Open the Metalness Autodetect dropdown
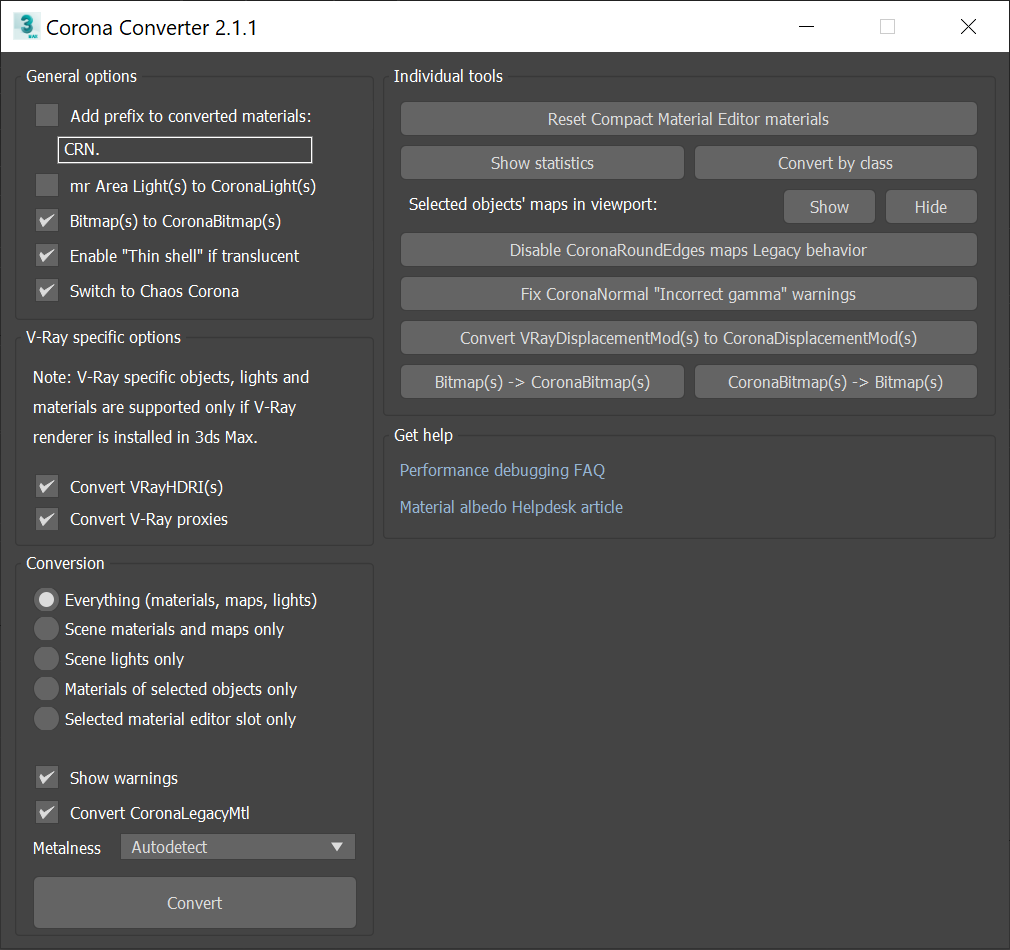1010x950 pixels. pos(238,847)
